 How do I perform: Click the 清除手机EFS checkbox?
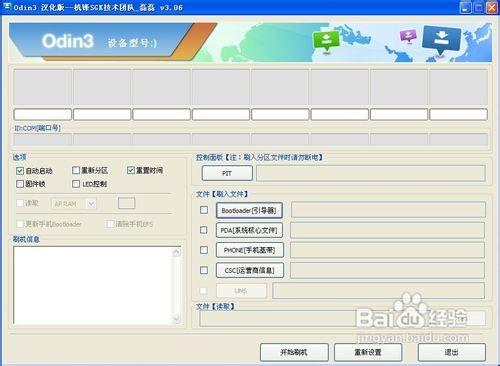point(110,224)
